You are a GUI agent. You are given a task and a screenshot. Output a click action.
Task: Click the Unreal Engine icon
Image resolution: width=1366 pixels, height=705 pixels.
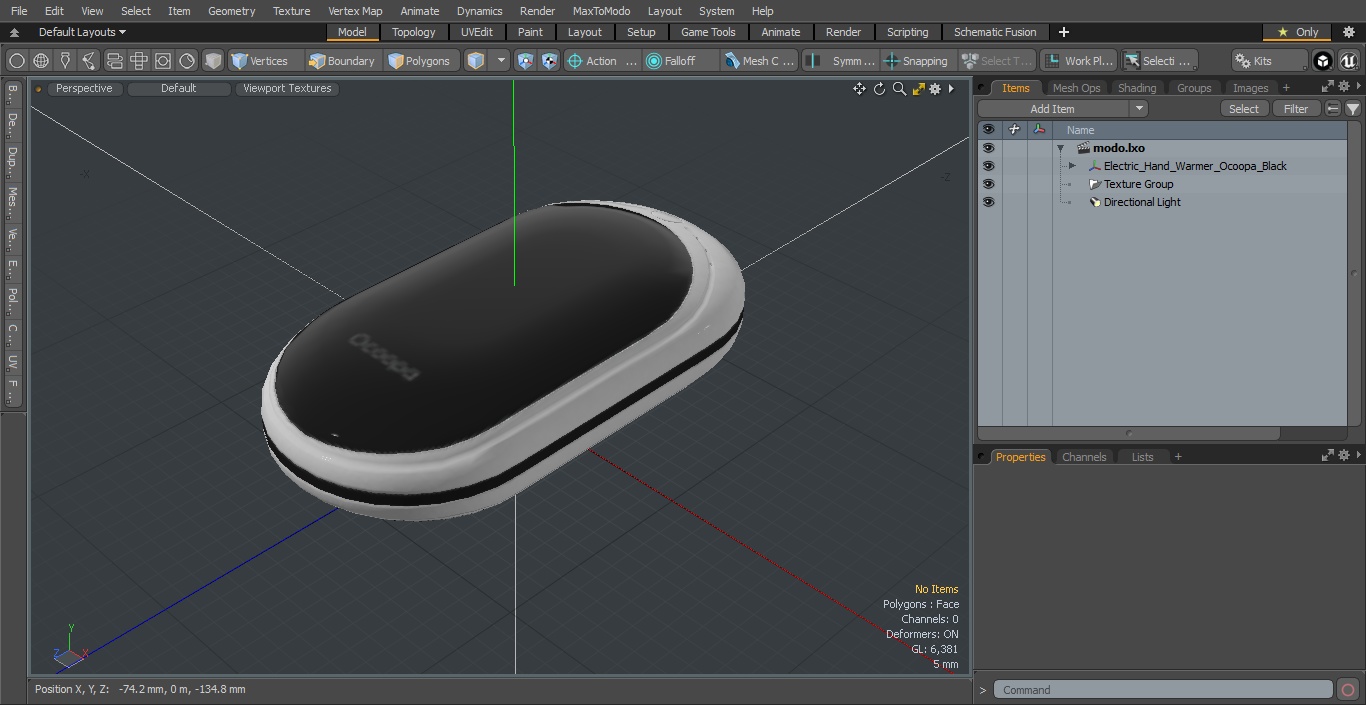1348,61
